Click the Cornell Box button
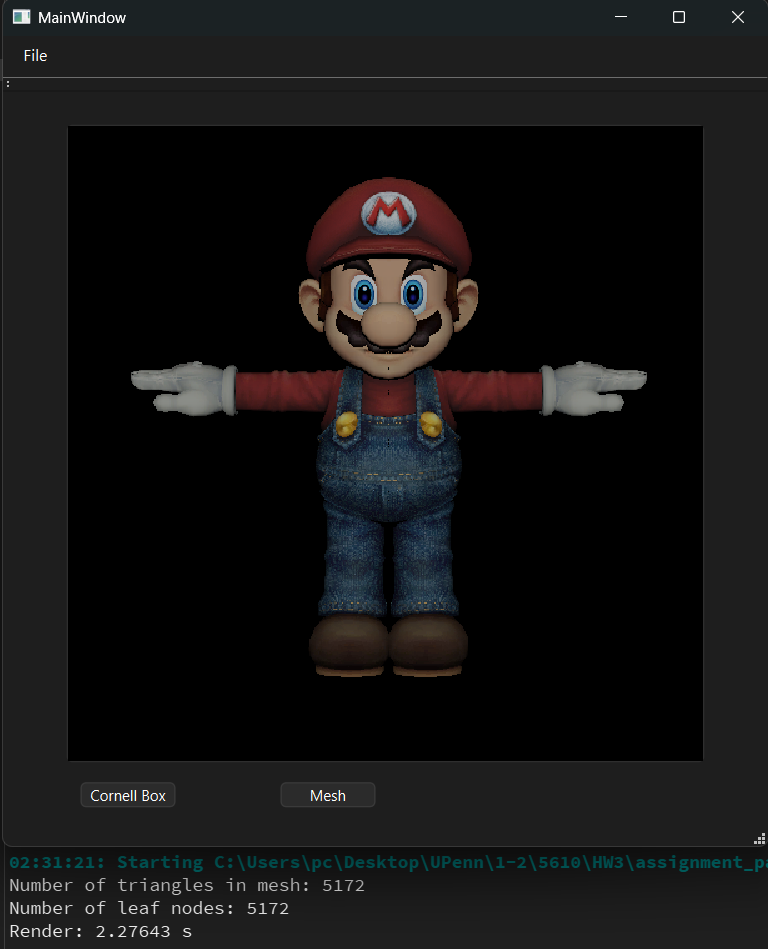 (x=128, y=795)
